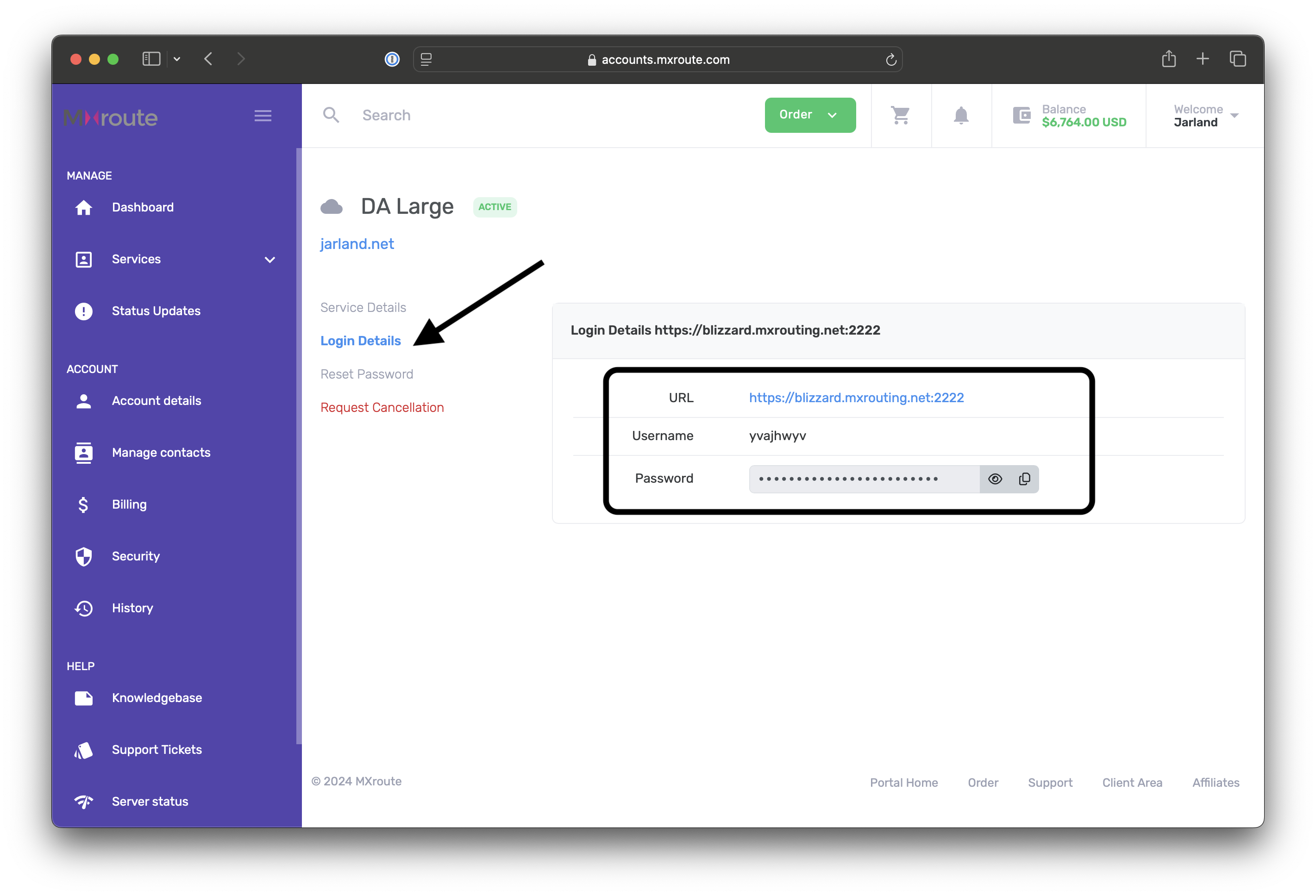Screen dimensions: 1316x896
Task: Open Dashboard from the sidebar
Action: (143, 207)
